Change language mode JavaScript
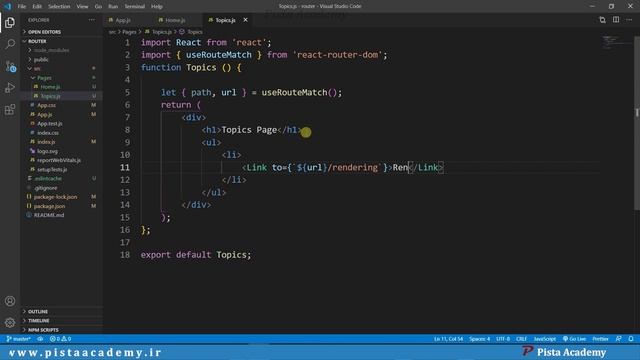640x360 pixels. [545, 339]
